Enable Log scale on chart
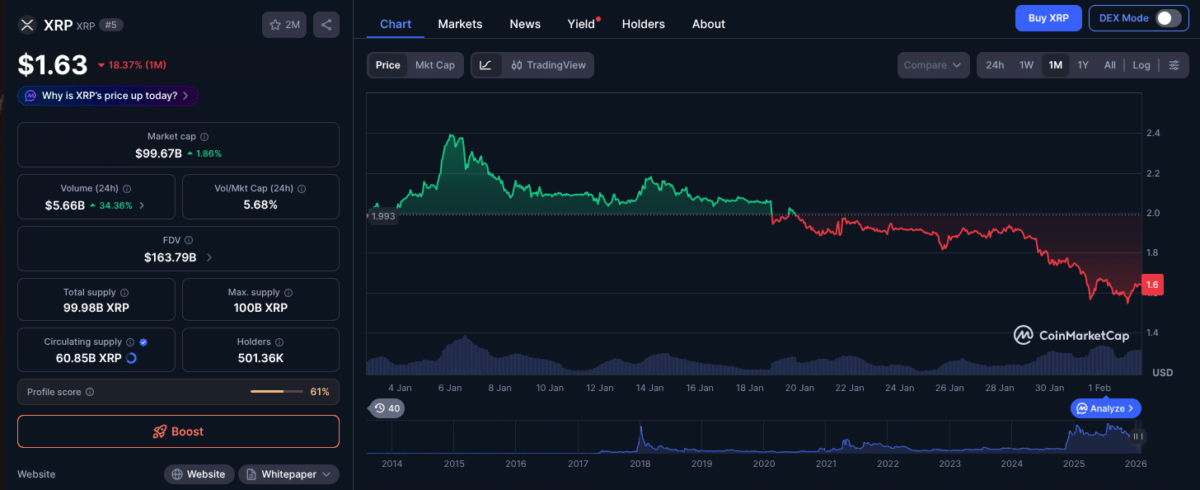 [x=1141, y=65]
